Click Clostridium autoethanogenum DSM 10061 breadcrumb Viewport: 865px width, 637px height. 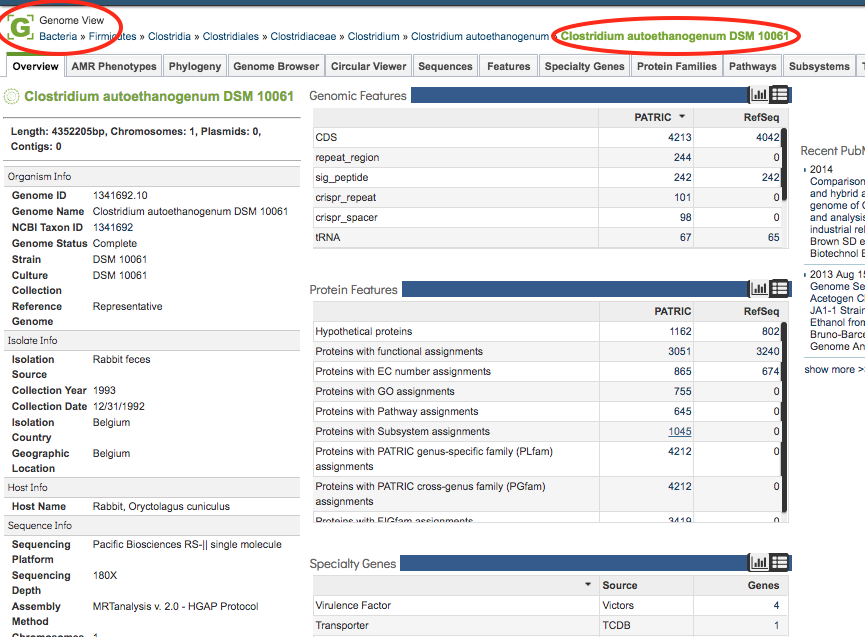pyautogui.click(x=675, y=36)
